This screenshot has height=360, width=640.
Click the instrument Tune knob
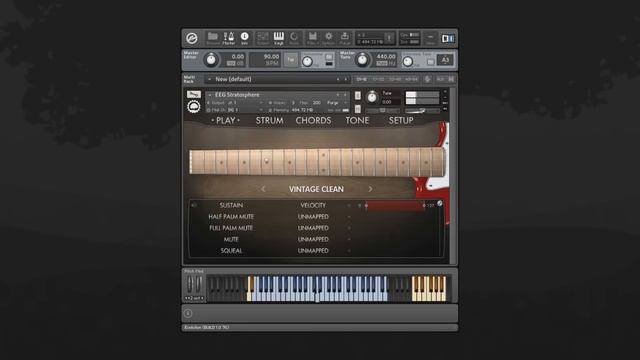pos(372,97)
